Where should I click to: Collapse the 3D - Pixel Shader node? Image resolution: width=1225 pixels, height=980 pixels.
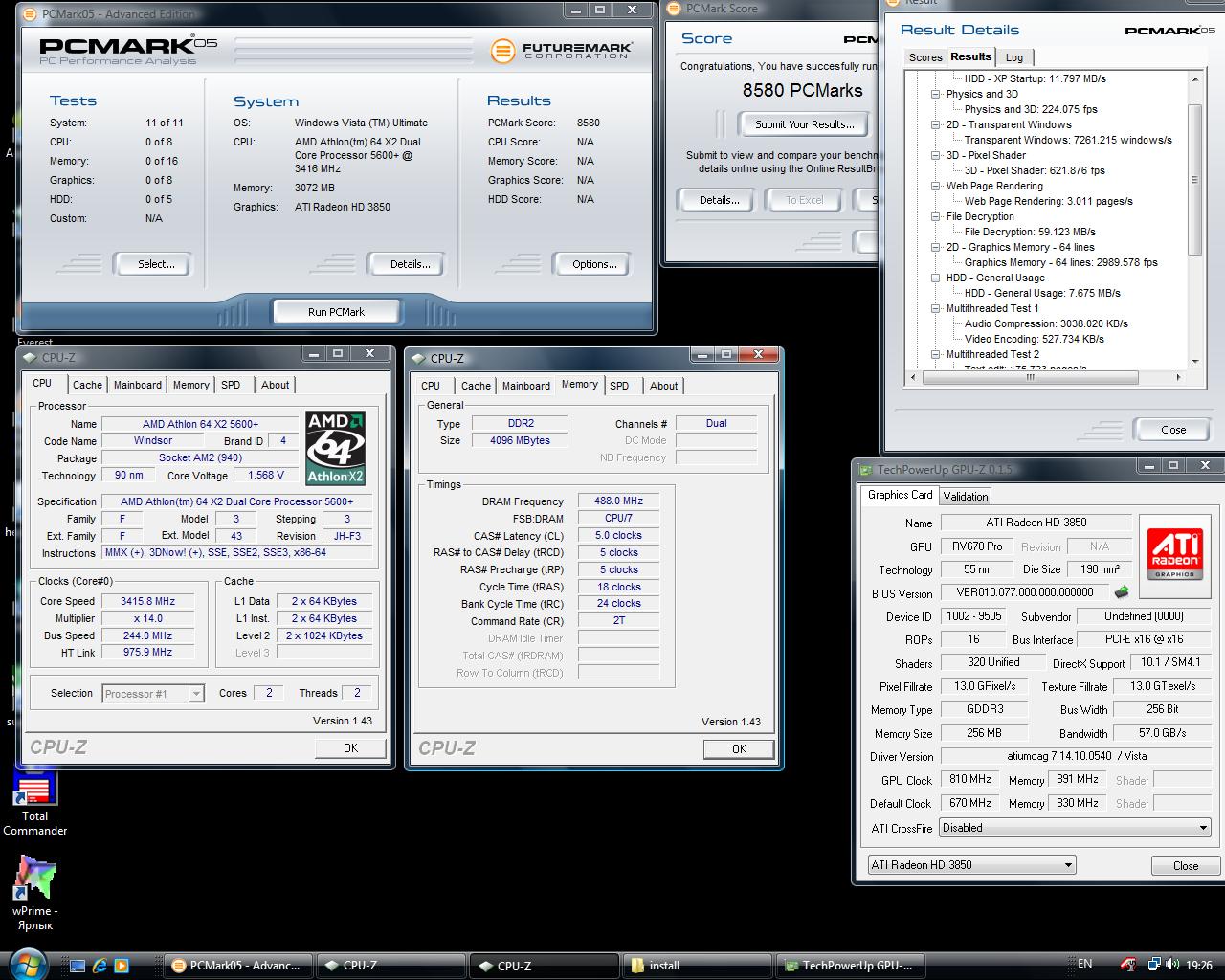tap(936, 156)
